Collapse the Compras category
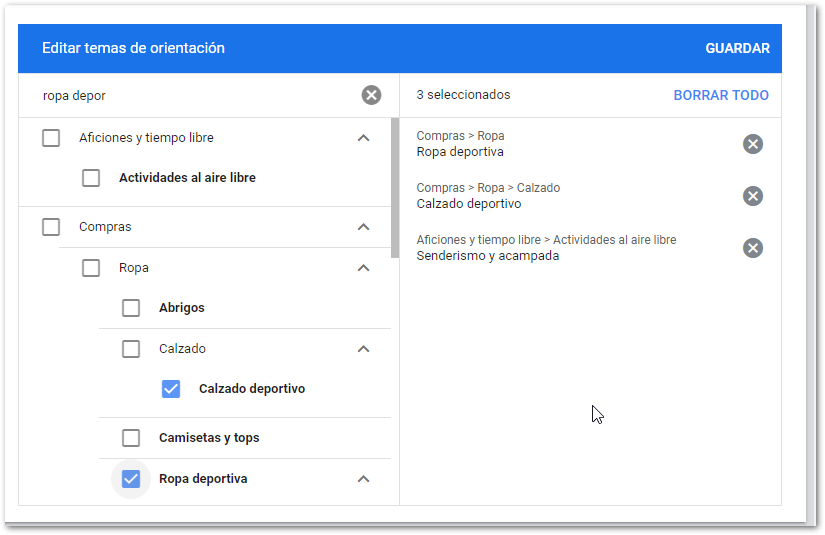Screen dimensions: 825x535 pos(363,227)
